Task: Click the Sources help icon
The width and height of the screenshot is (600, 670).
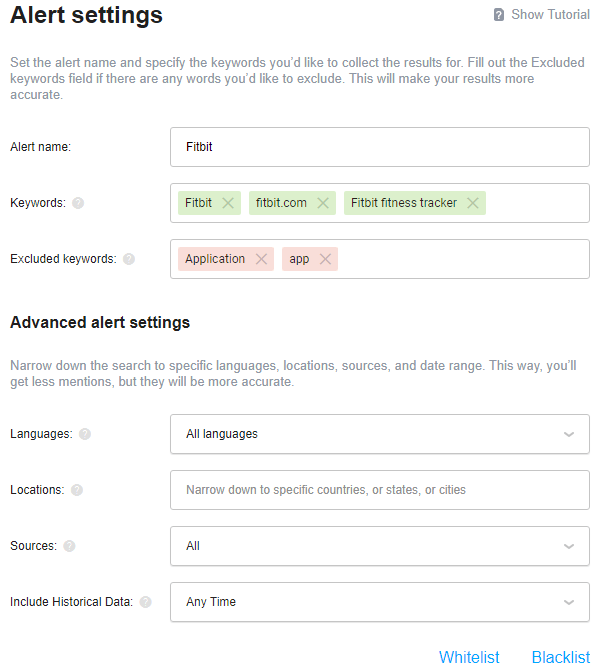Action: click(x=69, y=546)
